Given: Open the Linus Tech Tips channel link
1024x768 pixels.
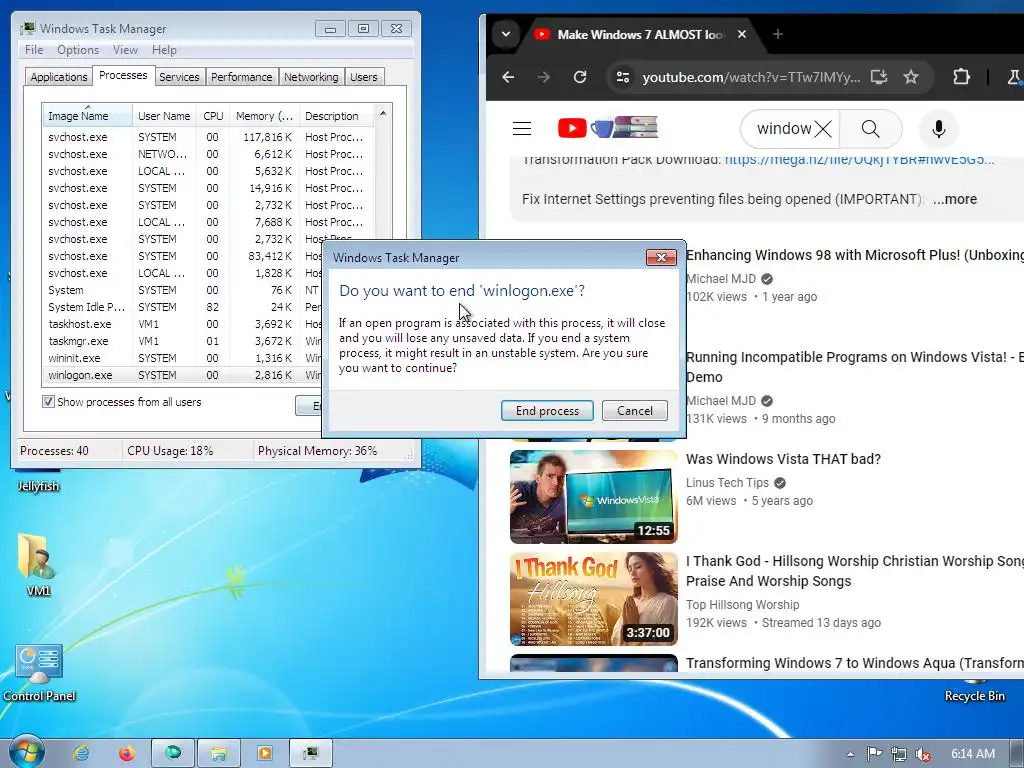Looking at the screenshot, I should (x=727, y=483).
